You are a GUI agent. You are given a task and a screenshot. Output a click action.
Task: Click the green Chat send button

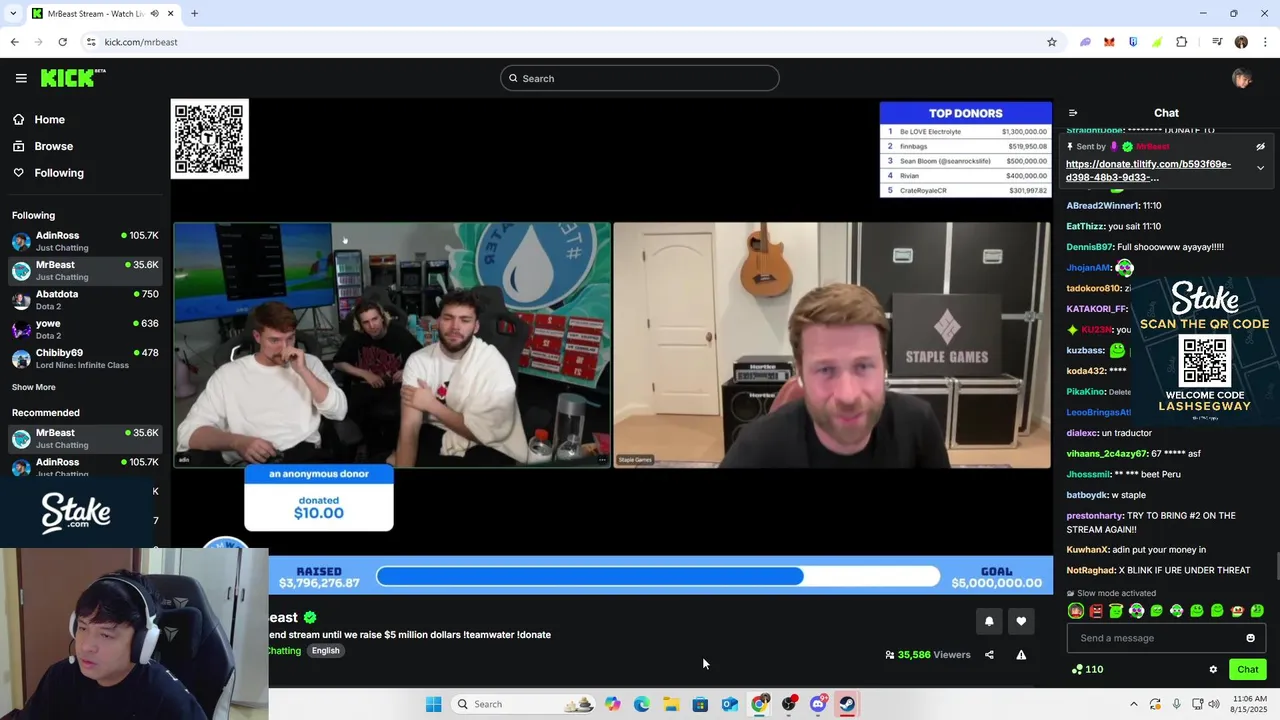pos(1248,670)
